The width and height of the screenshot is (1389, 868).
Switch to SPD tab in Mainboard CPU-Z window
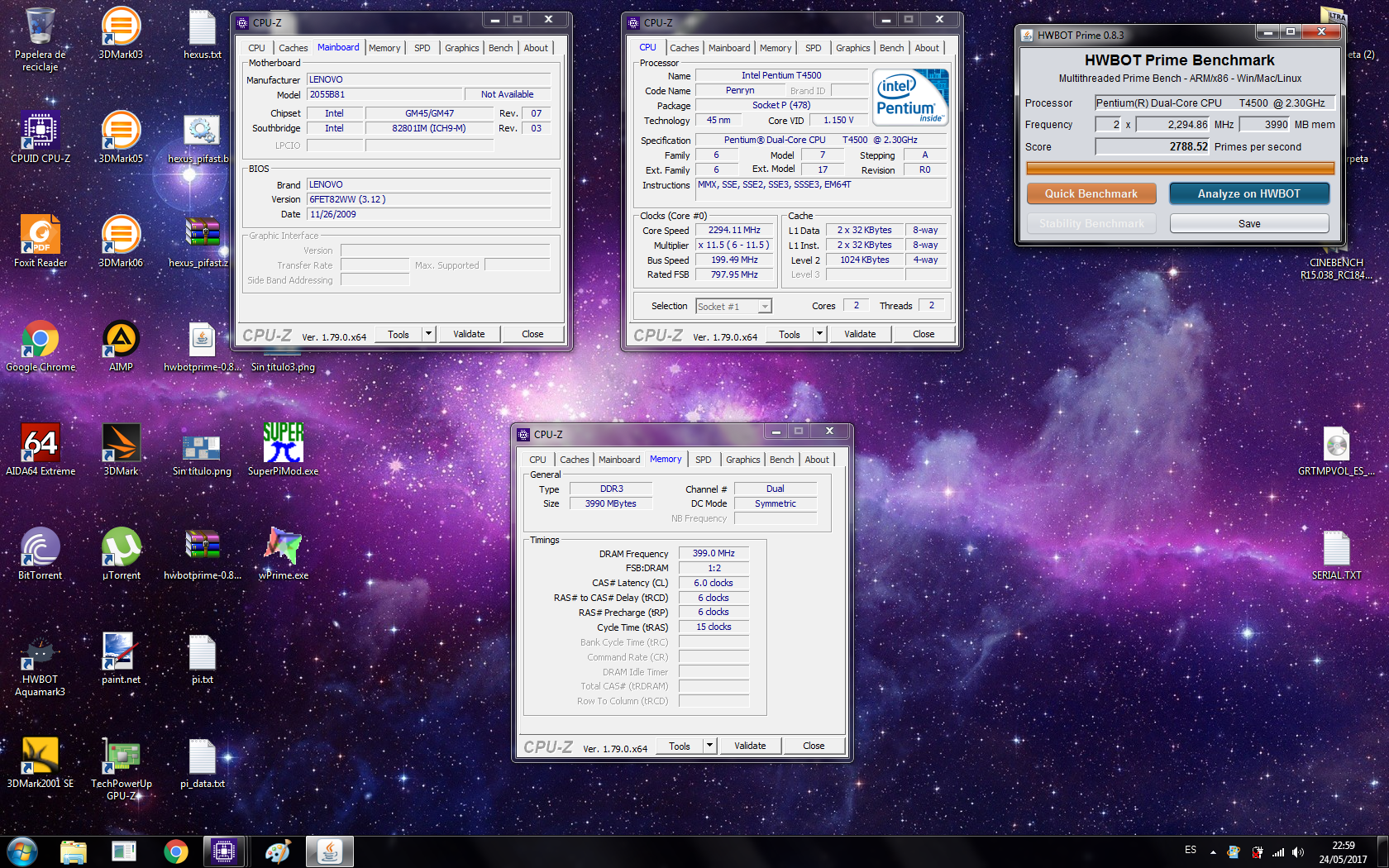pyautogui.click(x=422, y=48)
